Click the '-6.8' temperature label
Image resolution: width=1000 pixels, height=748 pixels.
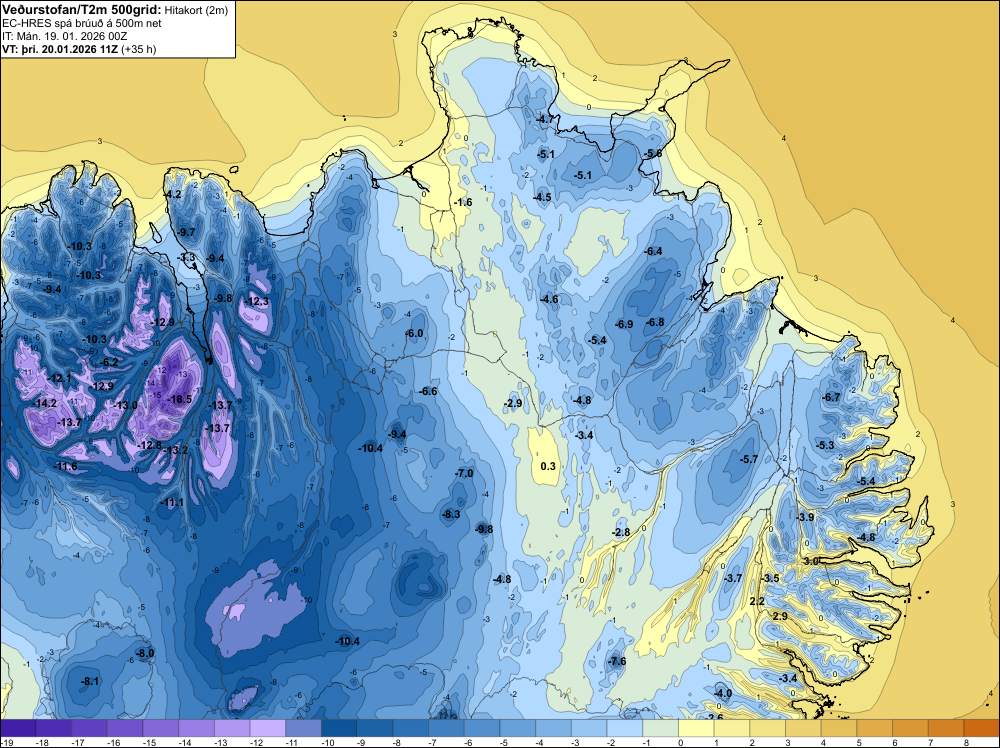[655, 322]
